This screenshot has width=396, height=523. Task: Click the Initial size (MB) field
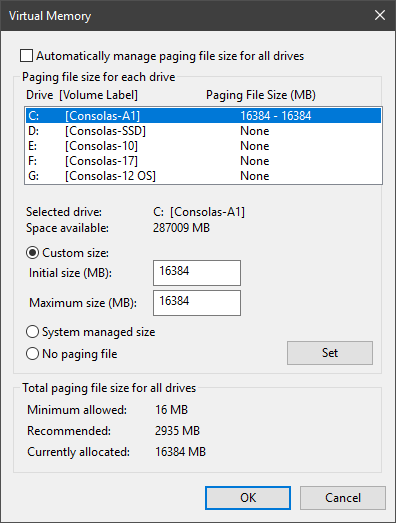coord(197,273)
